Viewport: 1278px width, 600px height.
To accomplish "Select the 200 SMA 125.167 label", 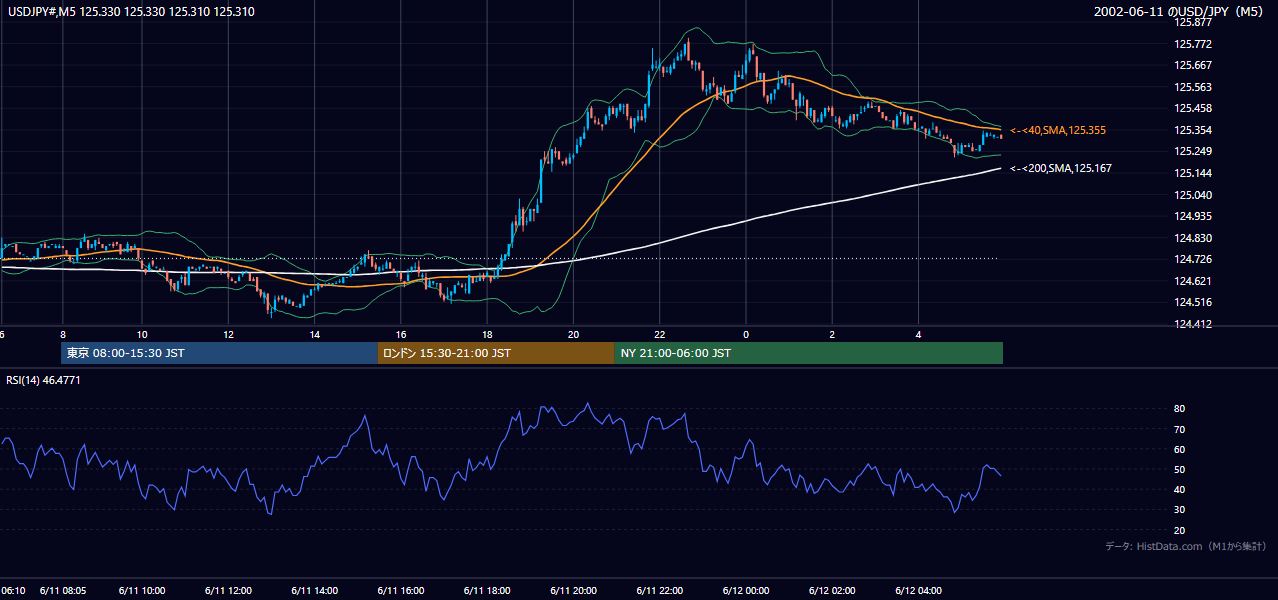I will [x=1061, y=168].
